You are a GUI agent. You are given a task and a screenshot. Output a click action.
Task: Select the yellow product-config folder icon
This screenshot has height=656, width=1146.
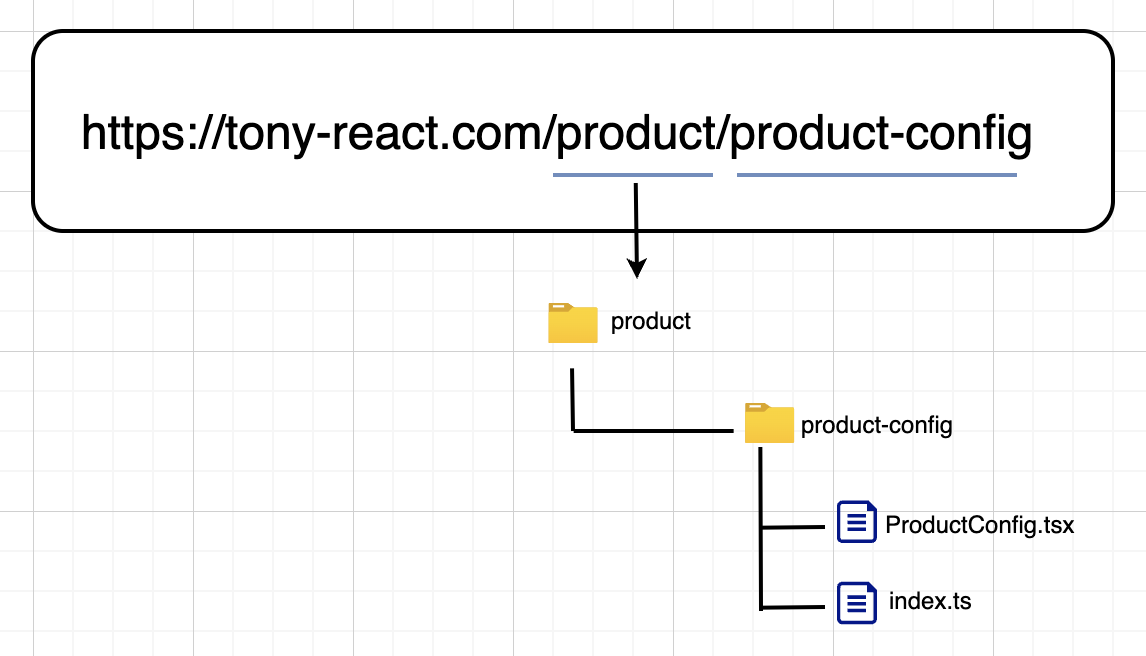click(769, 424)
